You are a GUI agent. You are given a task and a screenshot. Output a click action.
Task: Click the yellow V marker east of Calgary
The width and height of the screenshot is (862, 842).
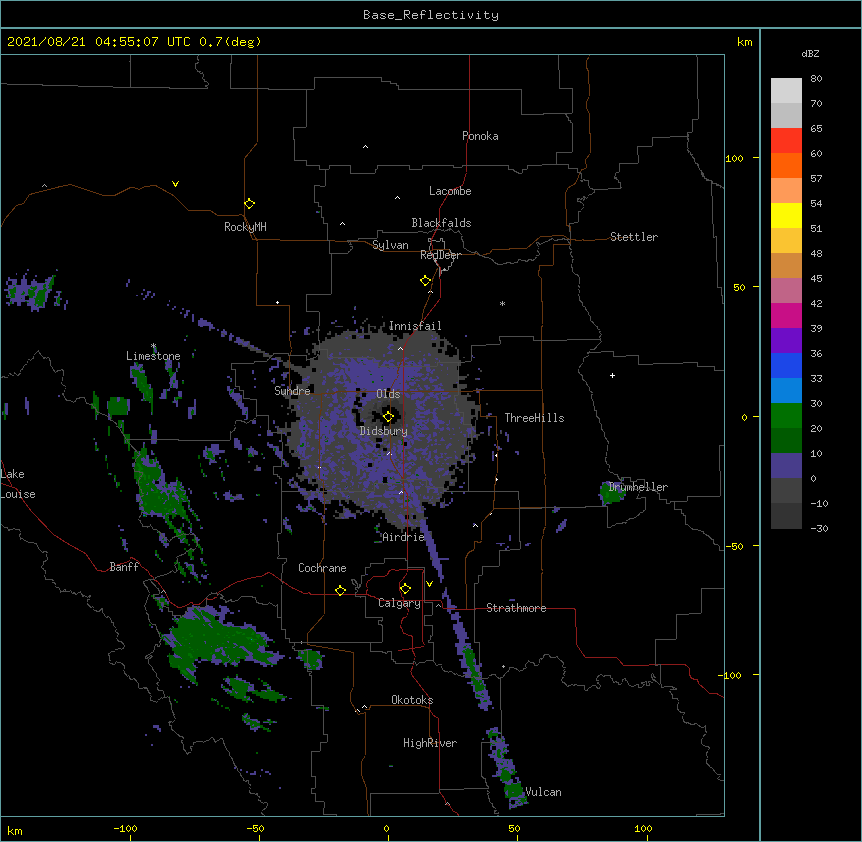pos(429,584)
